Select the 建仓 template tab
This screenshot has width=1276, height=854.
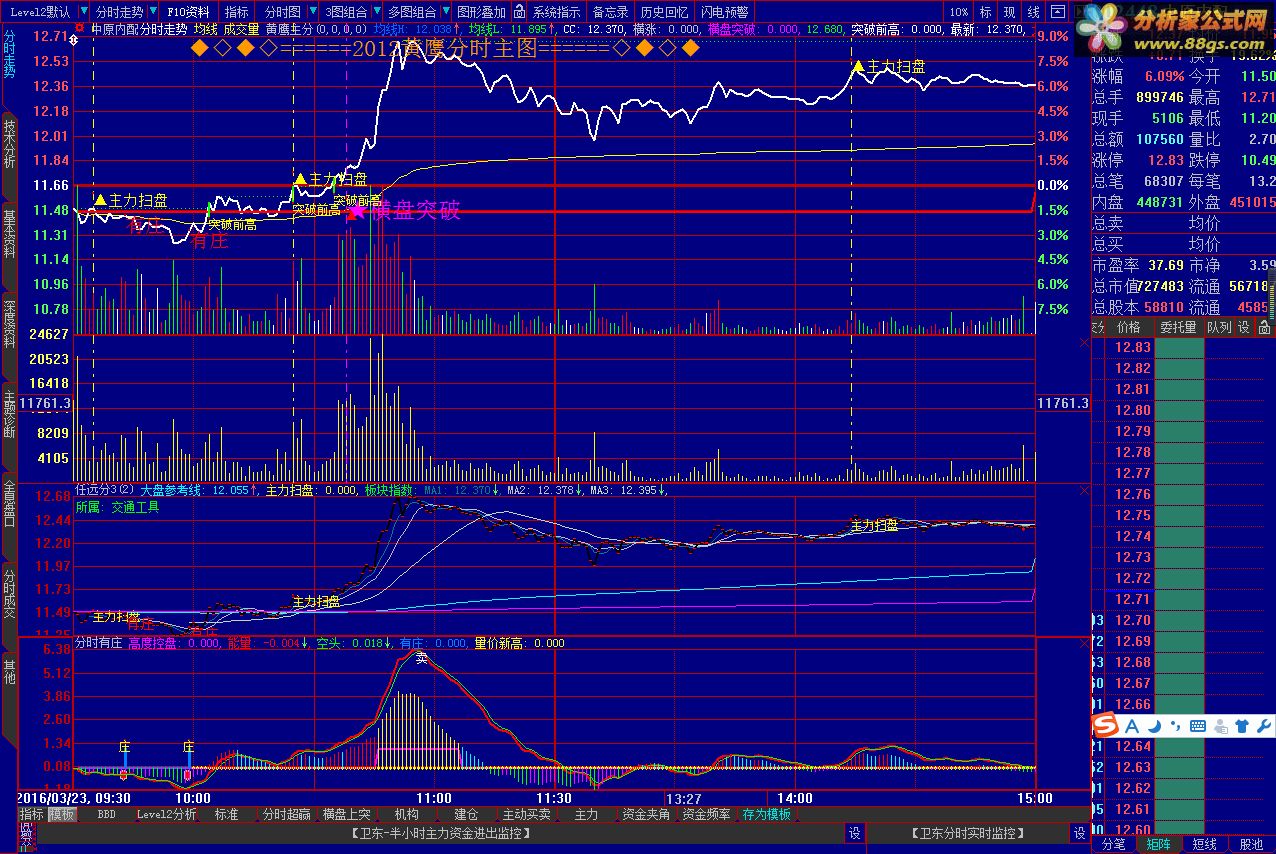click(467, 815)
